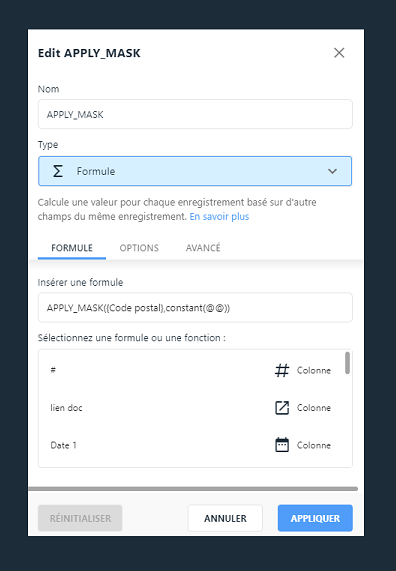Focus the Nom text field
The image size is (396, 571).
[x=195, y=114]
